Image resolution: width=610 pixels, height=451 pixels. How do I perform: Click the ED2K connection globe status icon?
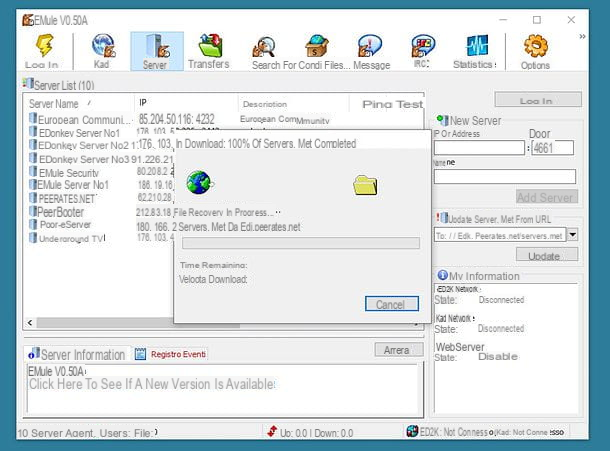point(412,431)
